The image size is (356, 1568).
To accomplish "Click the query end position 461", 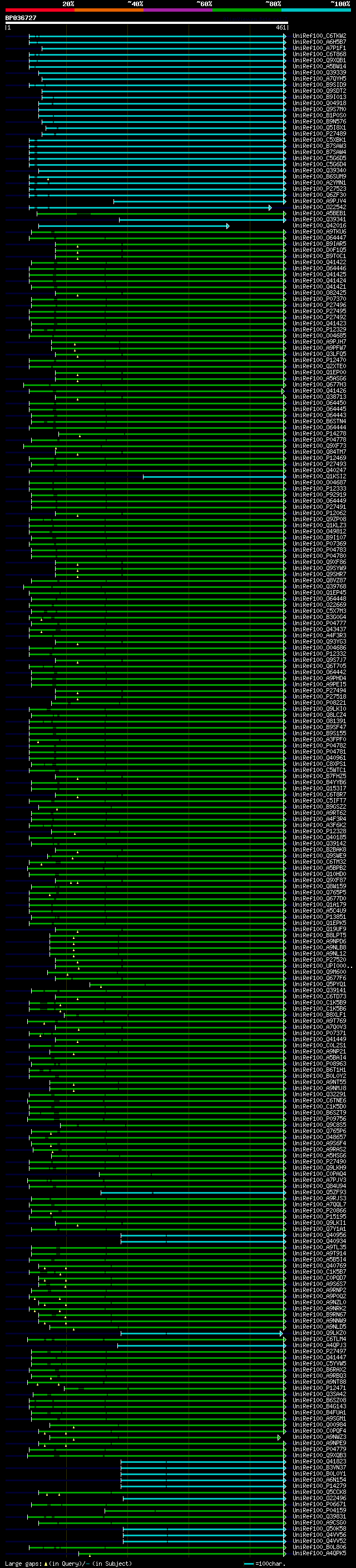I will [x=280, y=27].
